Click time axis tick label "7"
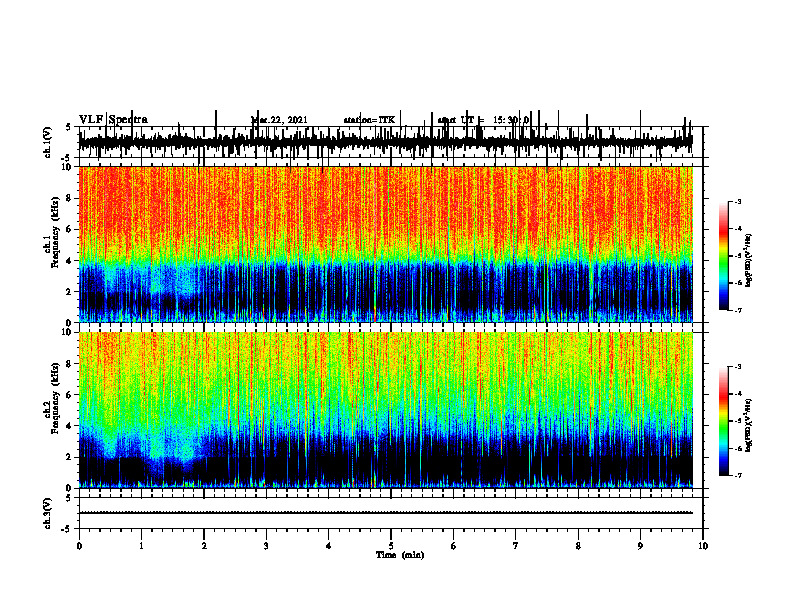This screenshot has width=792, height=612. 516,546
